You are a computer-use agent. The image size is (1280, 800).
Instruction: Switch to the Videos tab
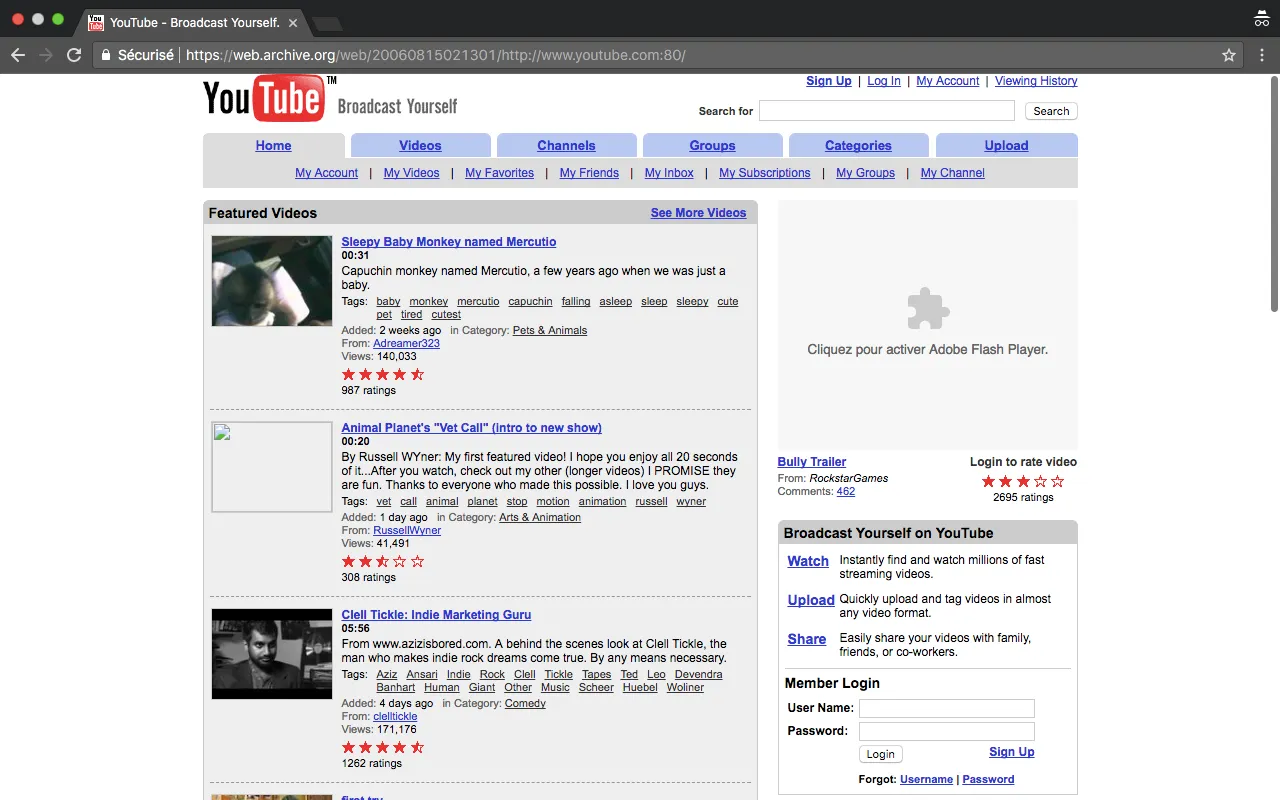(x=420, y=145)
